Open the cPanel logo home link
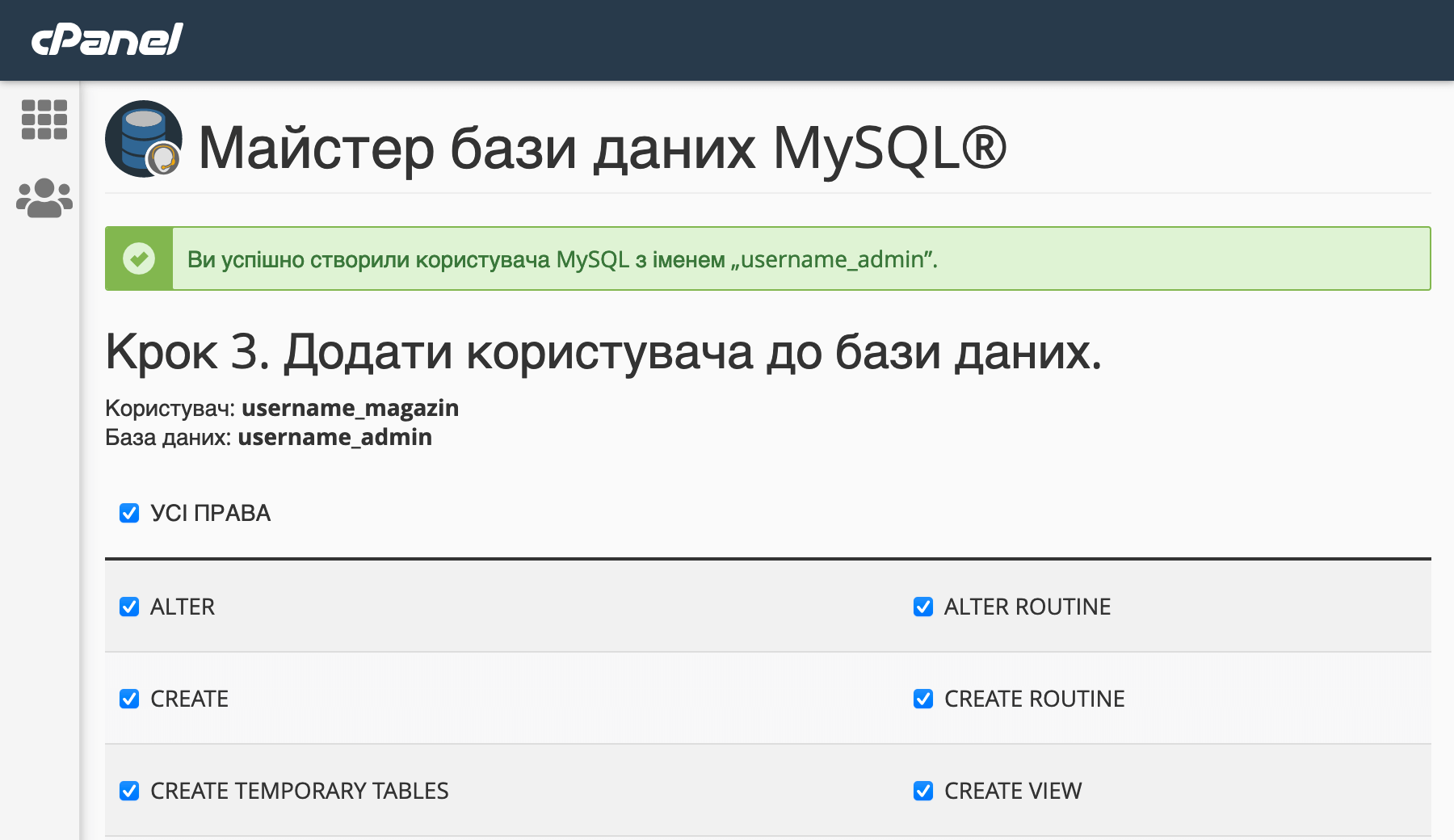This screenshot has height=840, width=1454. [x=107, y=39]
